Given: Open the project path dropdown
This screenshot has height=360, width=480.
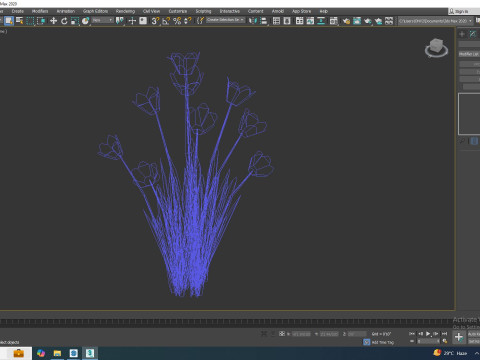Looking at the screenshot, I should (x=436, y=21).
